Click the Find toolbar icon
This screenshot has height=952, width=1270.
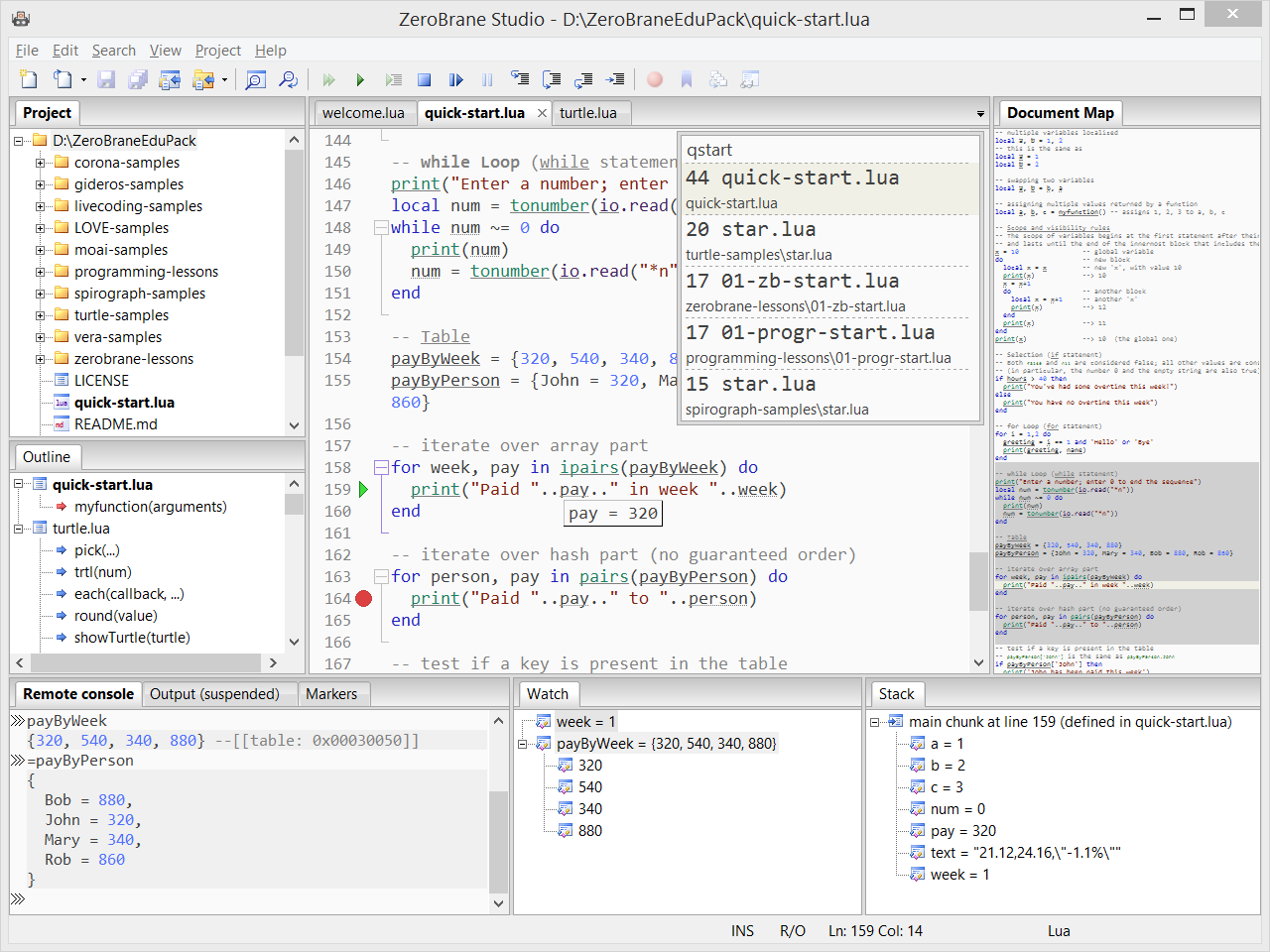255,79
